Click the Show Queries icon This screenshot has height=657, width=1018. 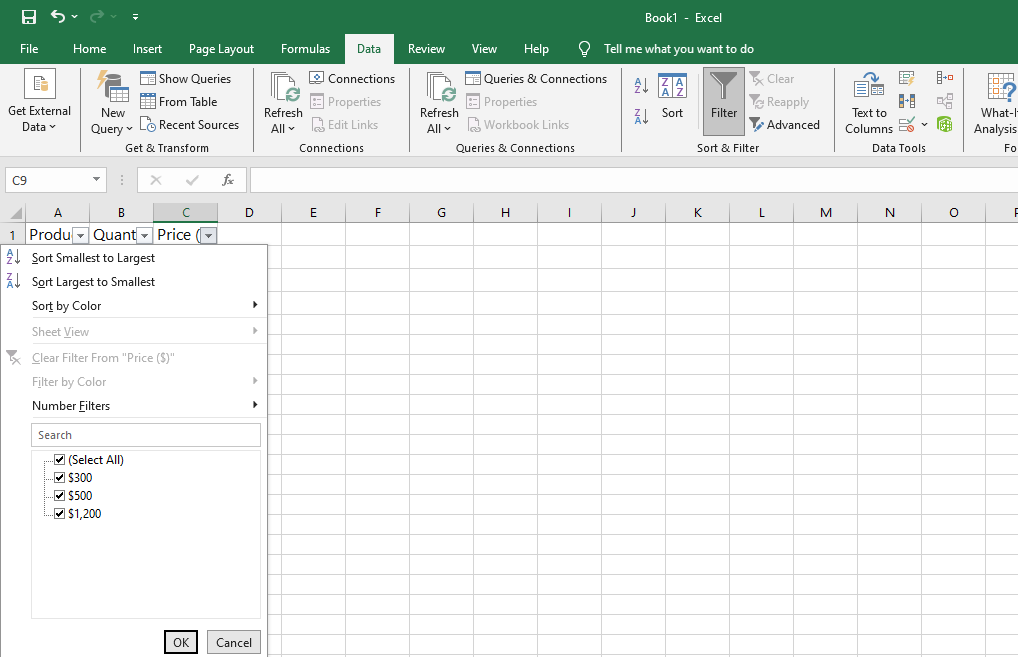189,78
